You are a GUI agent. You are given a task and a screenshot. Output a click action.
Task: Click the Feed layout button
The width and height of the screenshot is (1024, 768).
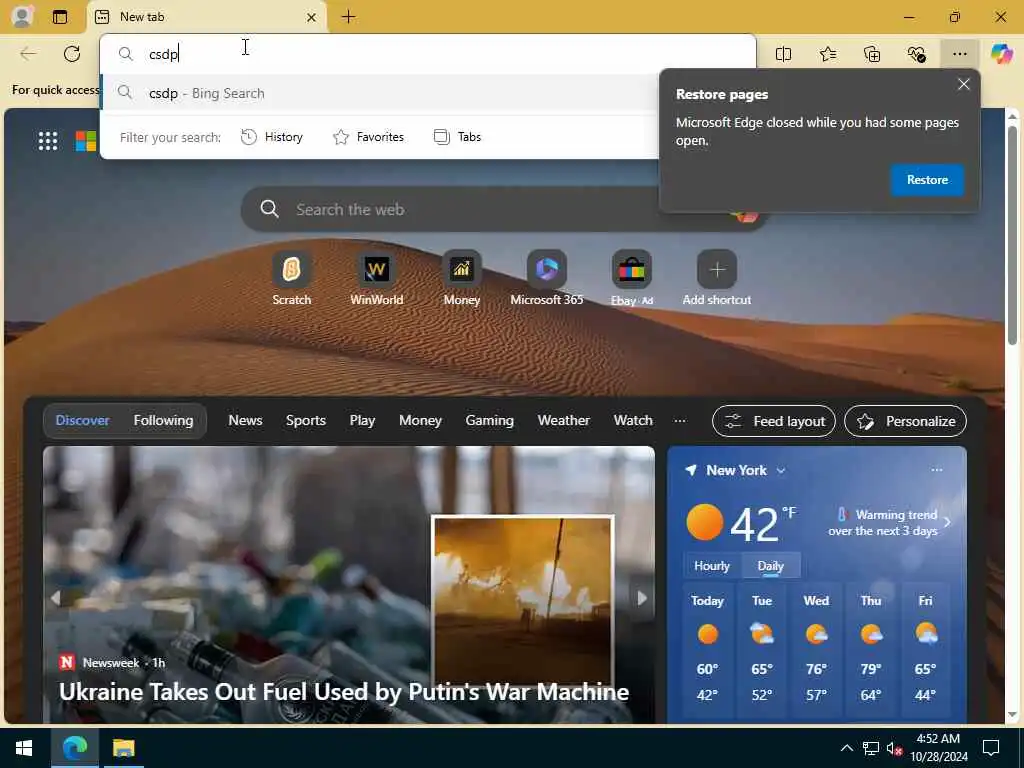(774, 421)
